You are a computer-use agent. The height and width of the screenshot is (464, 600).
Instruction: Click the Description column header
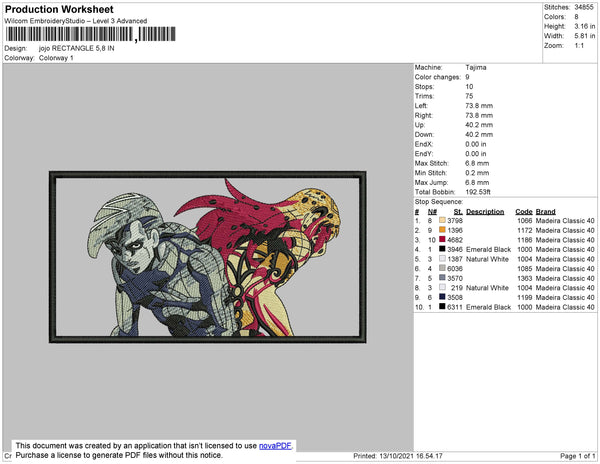click(x=485, y=212)
